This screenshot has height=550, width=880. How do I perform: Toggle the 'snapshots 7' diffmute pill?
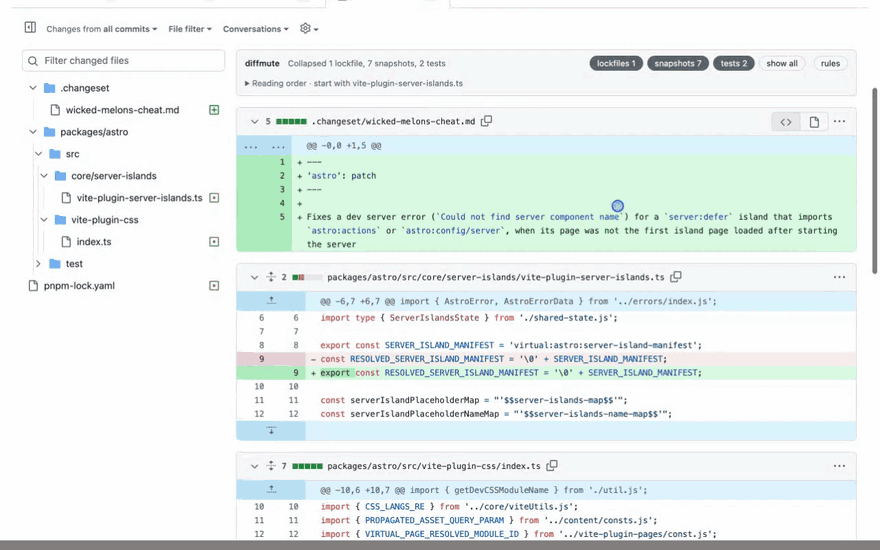point(678,63)
